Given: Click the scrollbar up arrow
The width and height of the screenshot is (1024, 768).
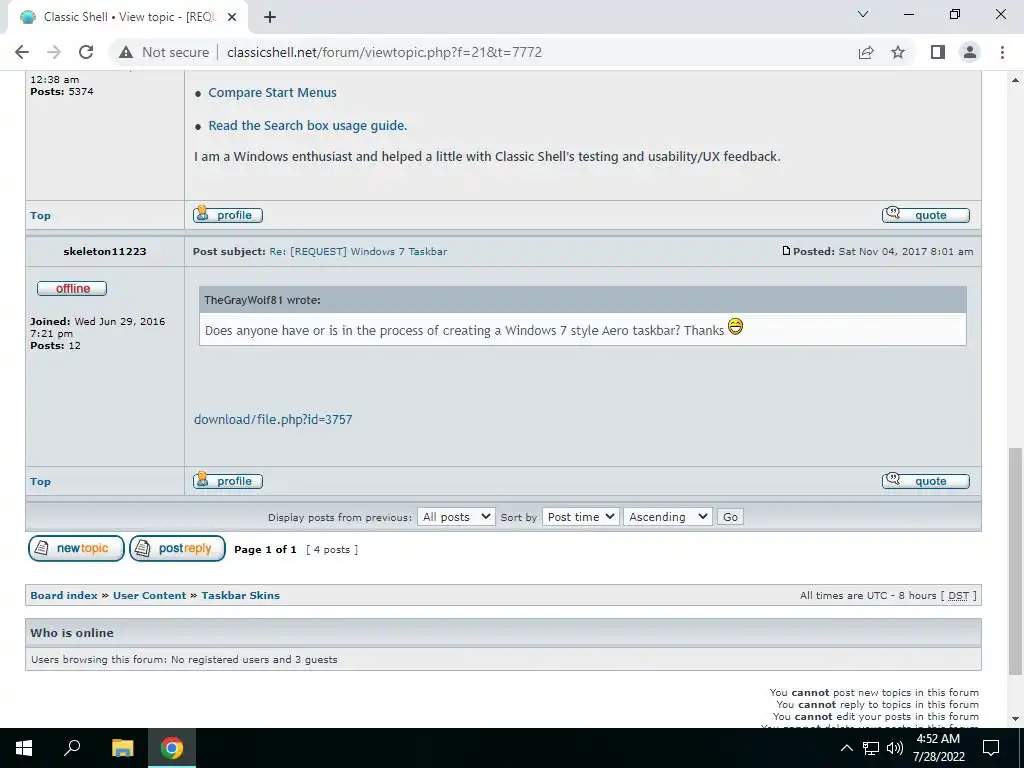Looking at the screenshot, I should click(x=1015, y=80).
